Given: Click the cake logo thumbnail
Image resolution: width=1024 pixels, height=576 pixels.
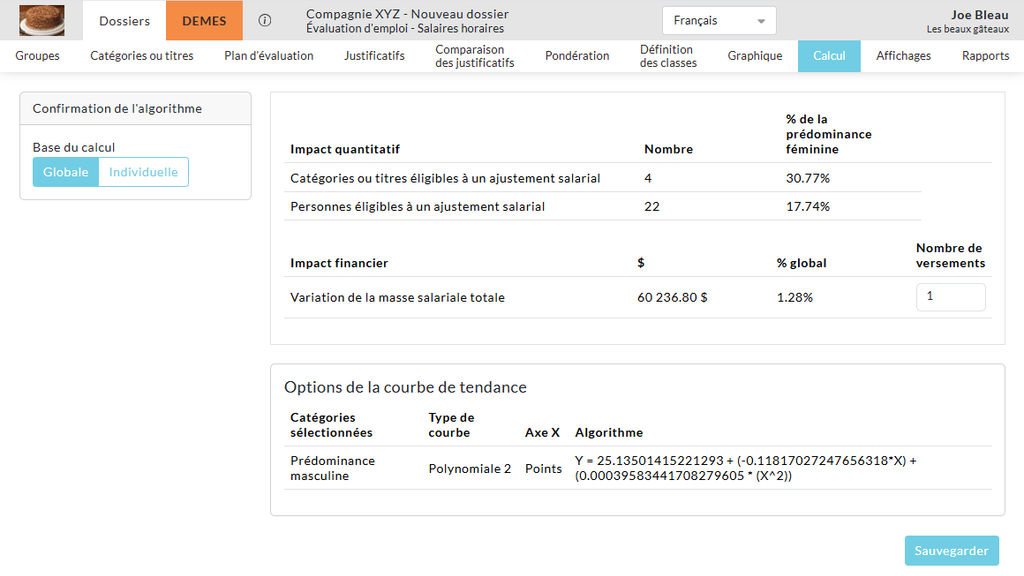Looking at the screenshot, I should (x=42, y=20).
